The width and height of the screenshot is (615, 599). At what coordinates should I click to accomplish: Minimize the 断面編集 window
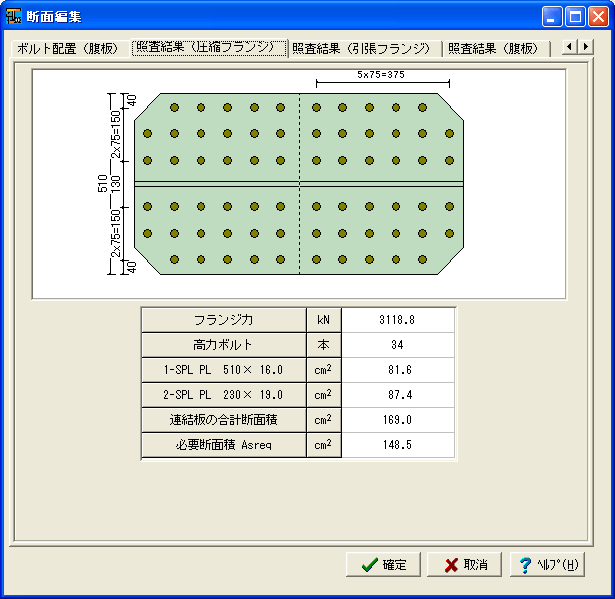[552, 16]
